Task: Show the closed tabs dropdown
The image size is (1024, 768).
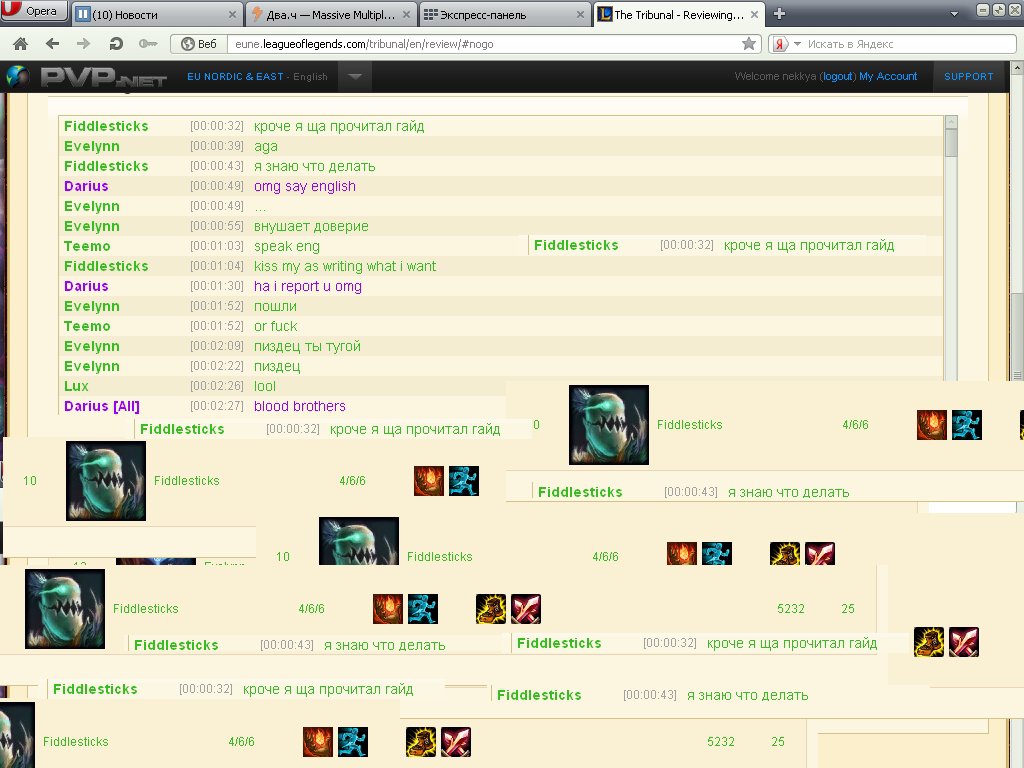Action: pyautogui.click(x=954, y=14)
